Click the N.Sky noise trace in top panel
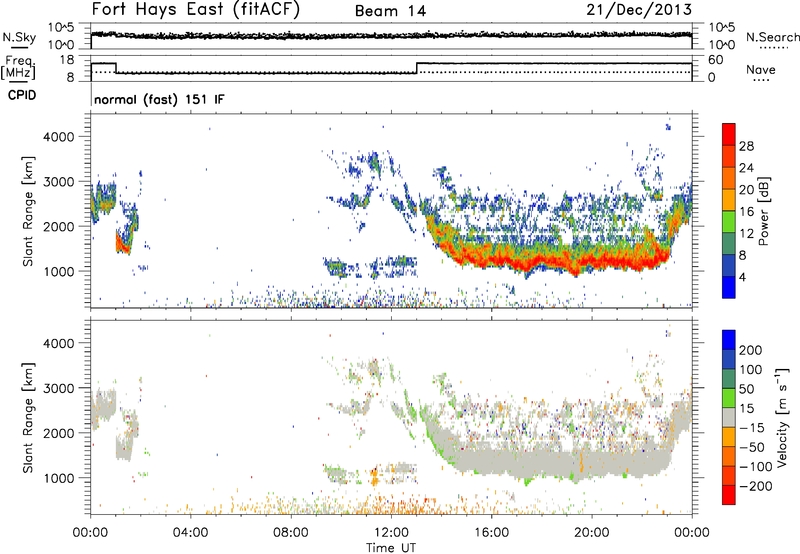The width and height of the screenshot is (800, 554). [x=391, y=35]
